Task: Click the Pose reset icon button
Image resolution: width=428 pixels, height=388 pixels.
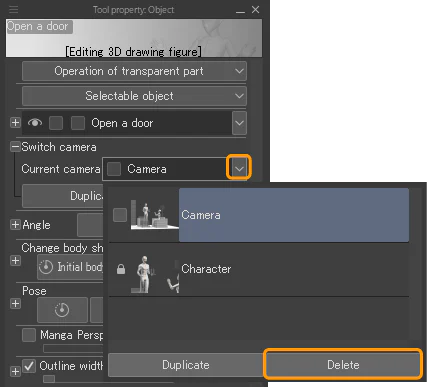Action: click(x=62, y=310)
